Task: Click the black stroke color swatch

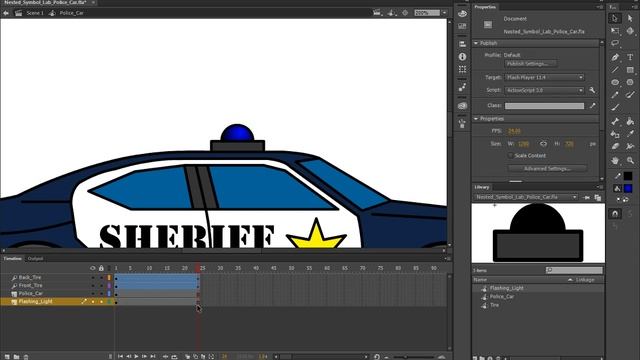Action: 628,176
